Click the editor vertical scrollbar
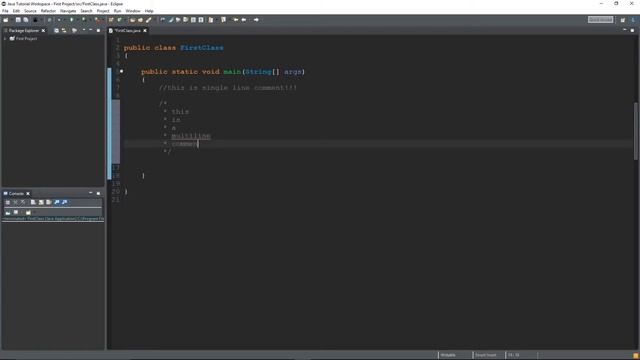 point(636,131)
